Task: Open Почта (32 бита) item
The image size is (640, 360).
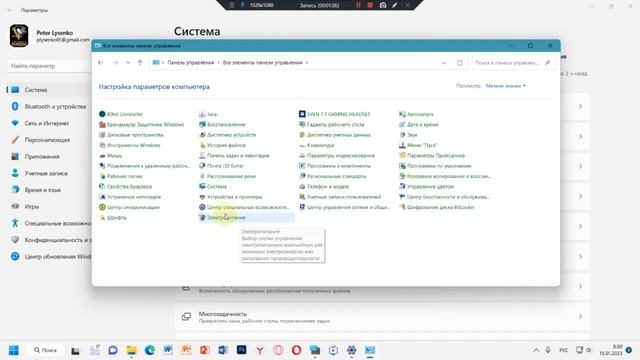Action: 221,166
